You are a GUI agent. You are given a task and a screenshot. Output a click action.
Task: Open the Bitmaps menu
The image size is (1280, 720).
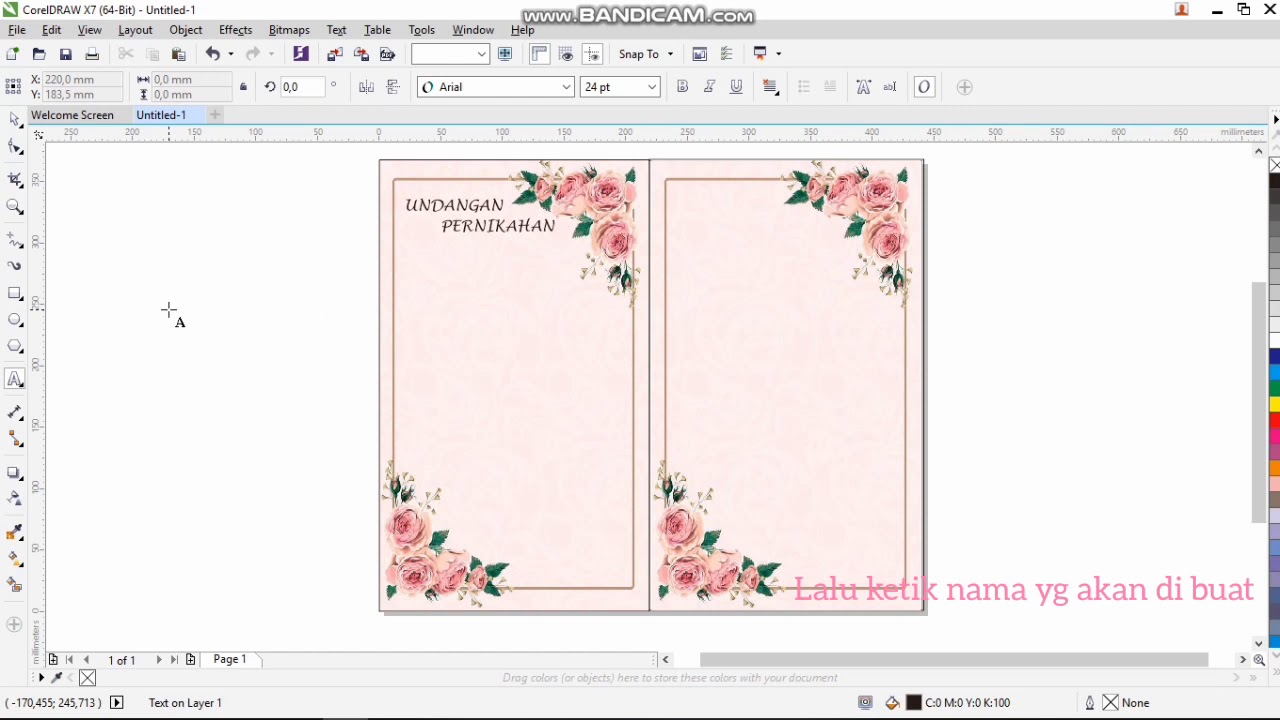click(x=289, y=30)
